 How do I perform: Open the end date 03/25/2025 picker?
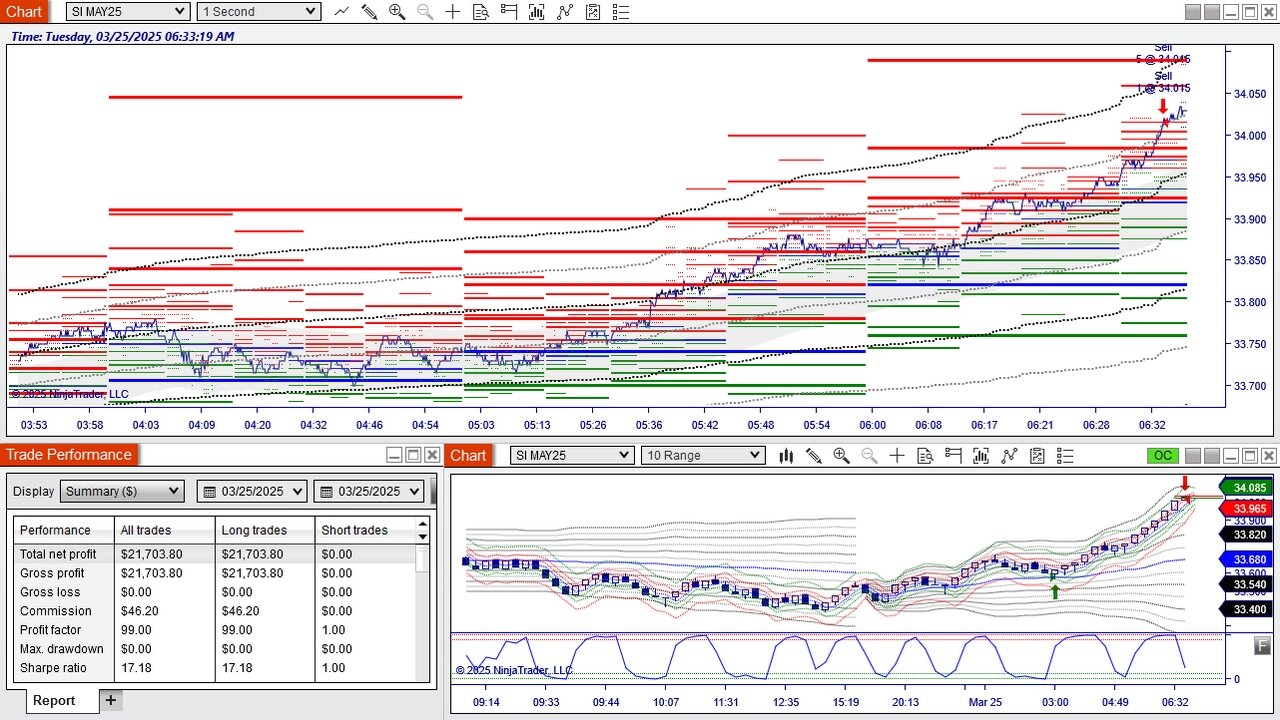tap(369, 491)
